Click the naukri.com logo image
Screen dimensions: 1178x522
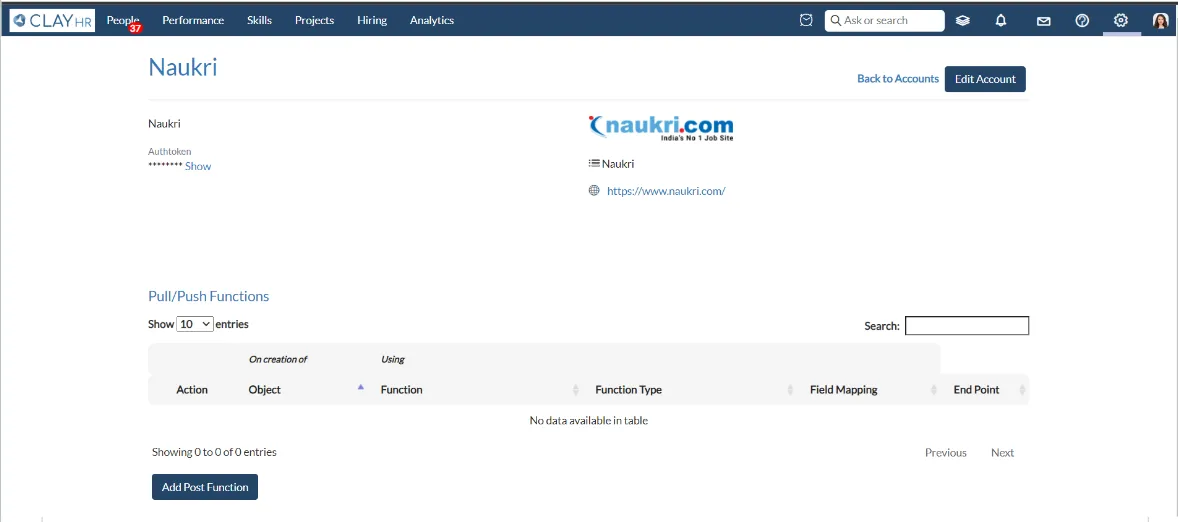pos(661,128)
